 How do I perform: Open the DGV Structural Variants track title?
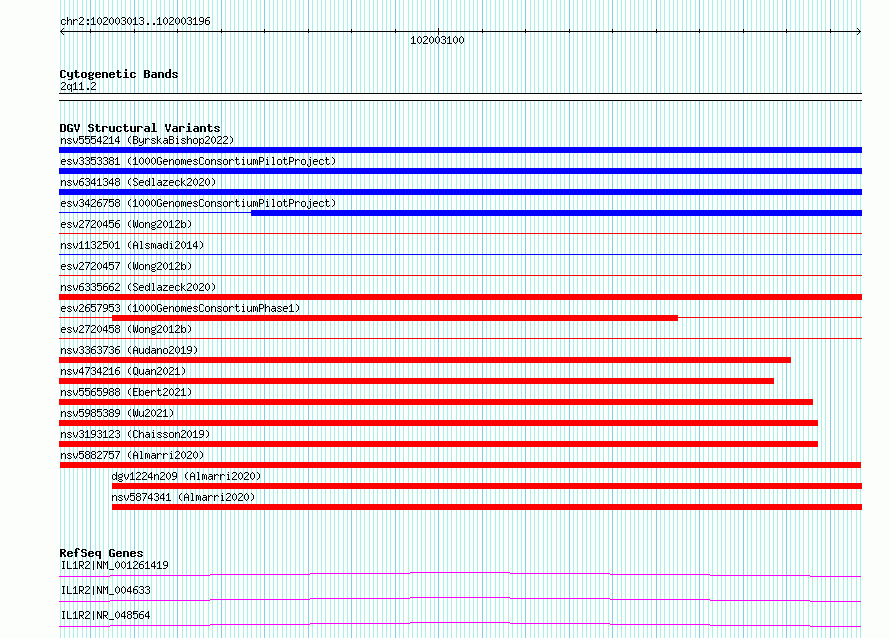[140, 128]
